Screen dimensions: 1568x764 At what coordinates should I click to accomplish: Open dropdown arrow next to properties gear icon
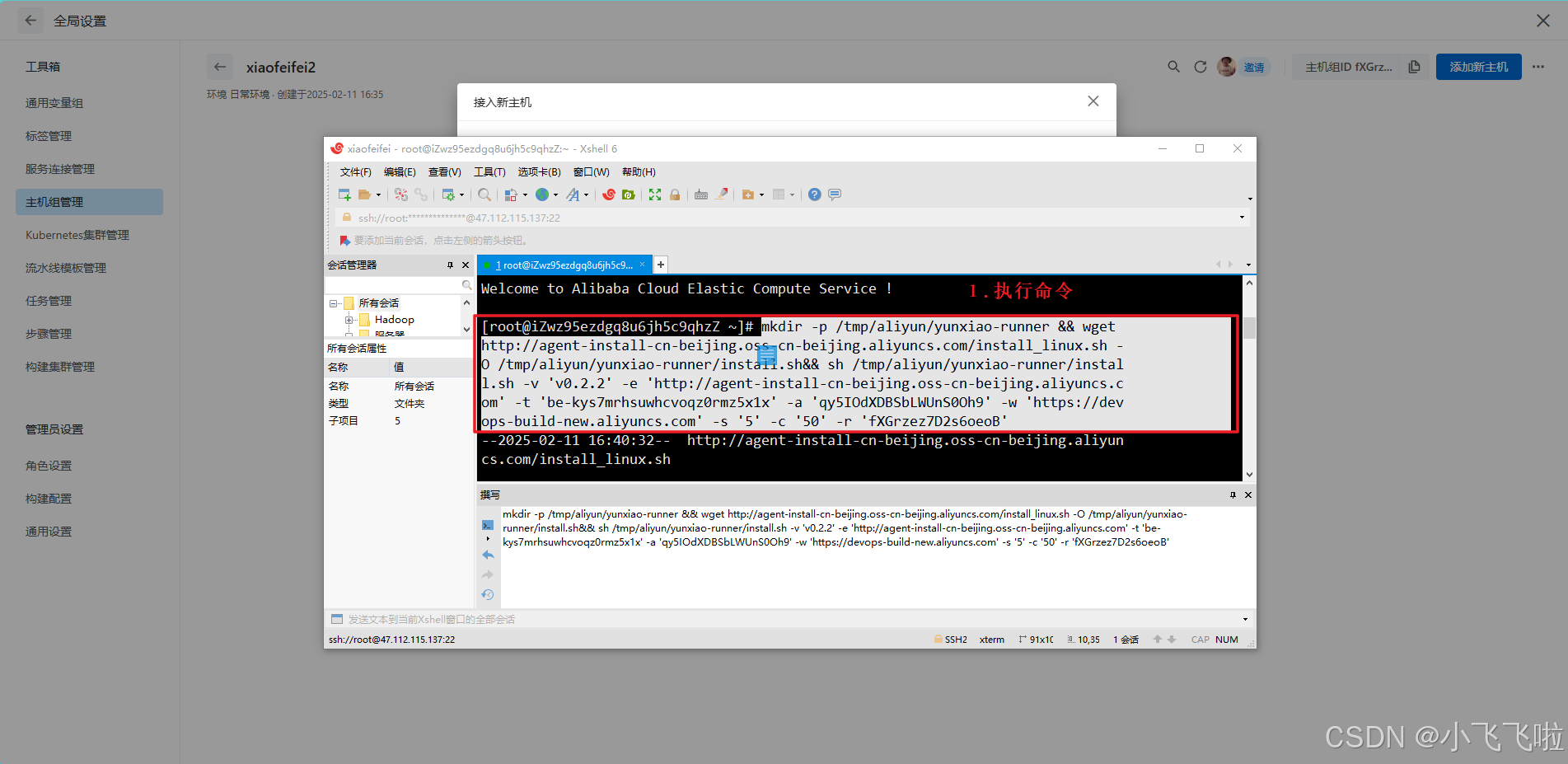(461, 195)
